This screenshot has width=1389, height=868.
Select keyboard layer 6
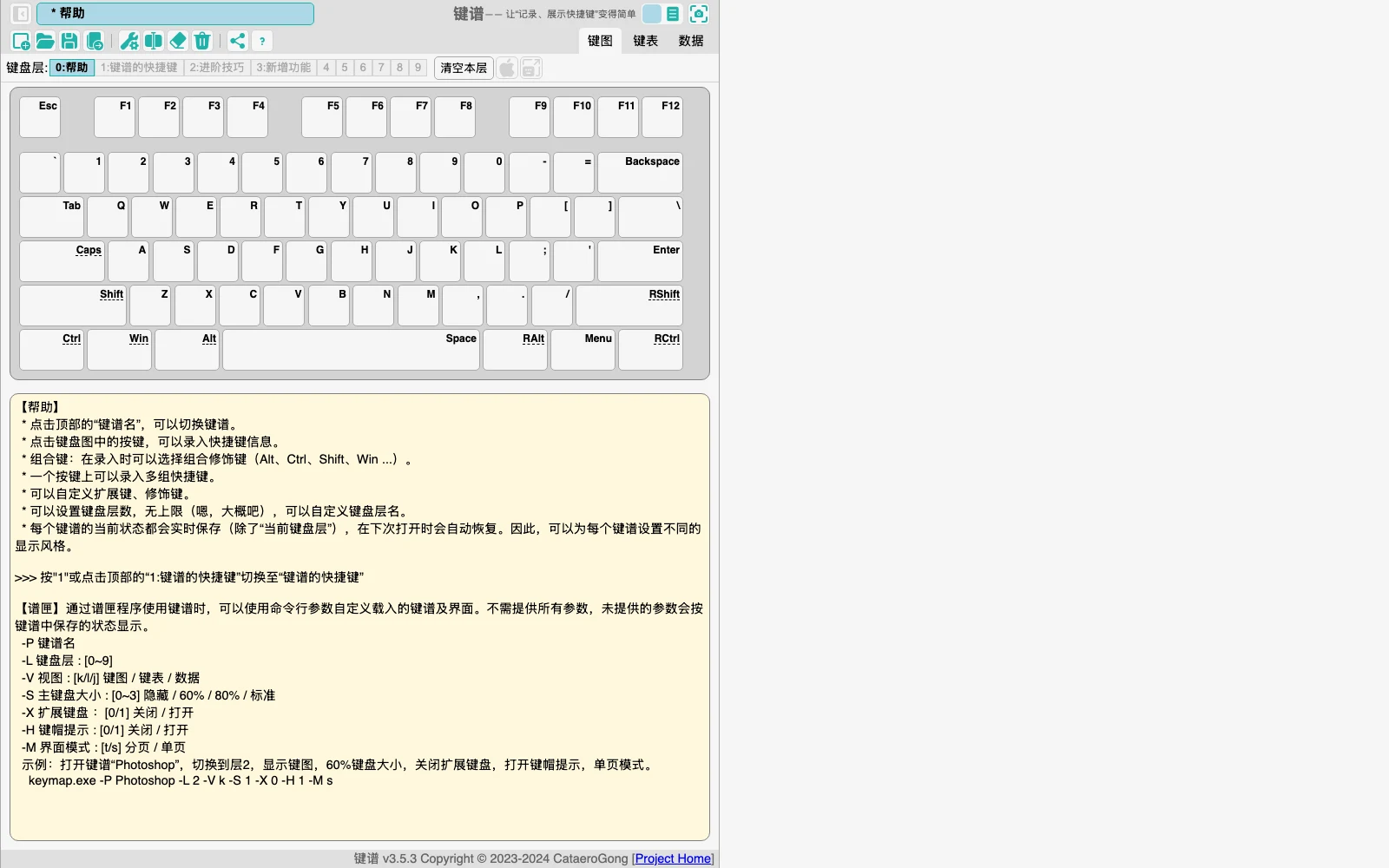tap(363, 68)
